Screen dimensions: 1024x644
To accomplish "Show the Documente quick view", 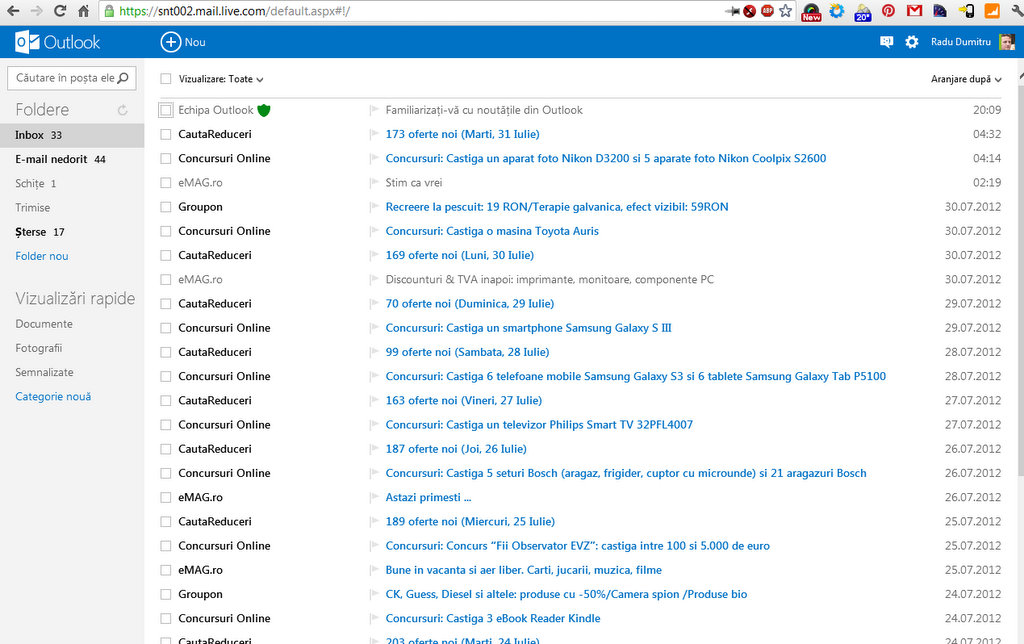I will click(44, 324).
